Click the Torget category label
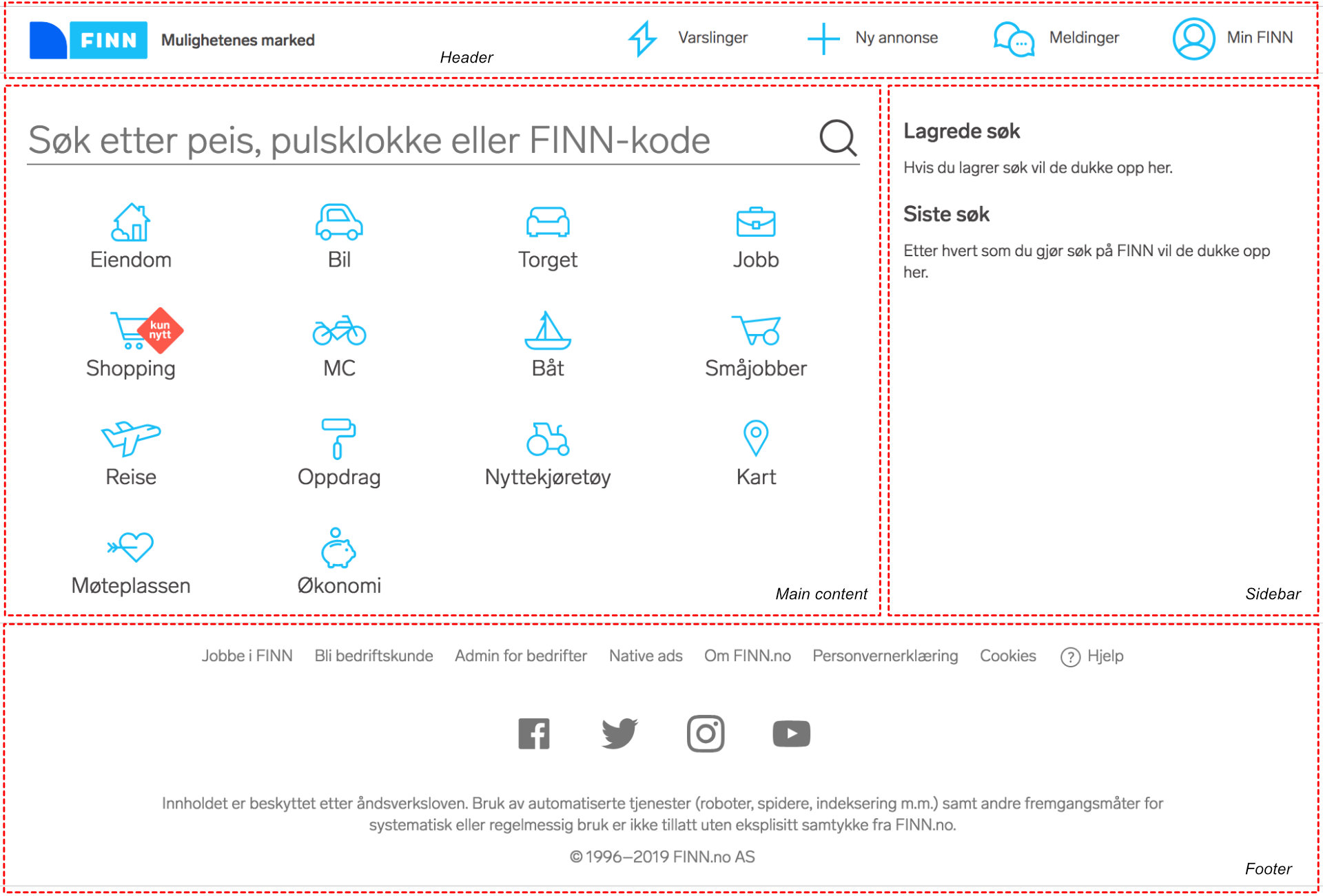The image size is (1323, 896). click(x=548, y=260)
